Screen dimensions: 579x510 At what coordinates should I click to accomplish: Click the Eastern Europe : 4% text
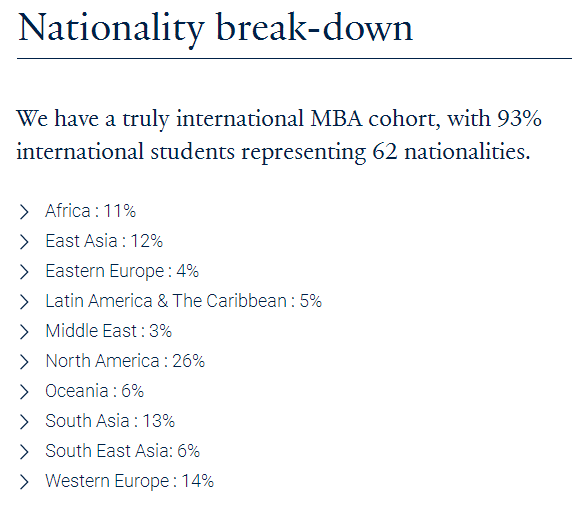point(122,271)
